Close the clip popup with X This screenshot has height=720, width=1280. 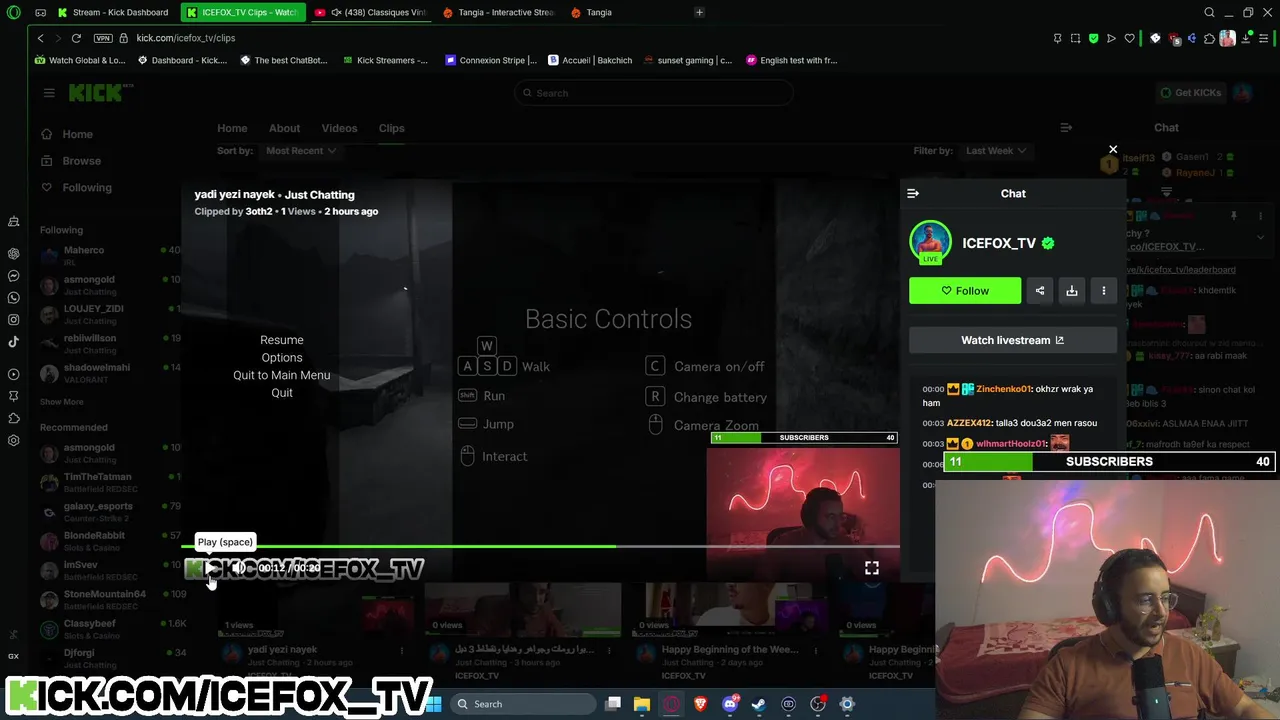1113,150
